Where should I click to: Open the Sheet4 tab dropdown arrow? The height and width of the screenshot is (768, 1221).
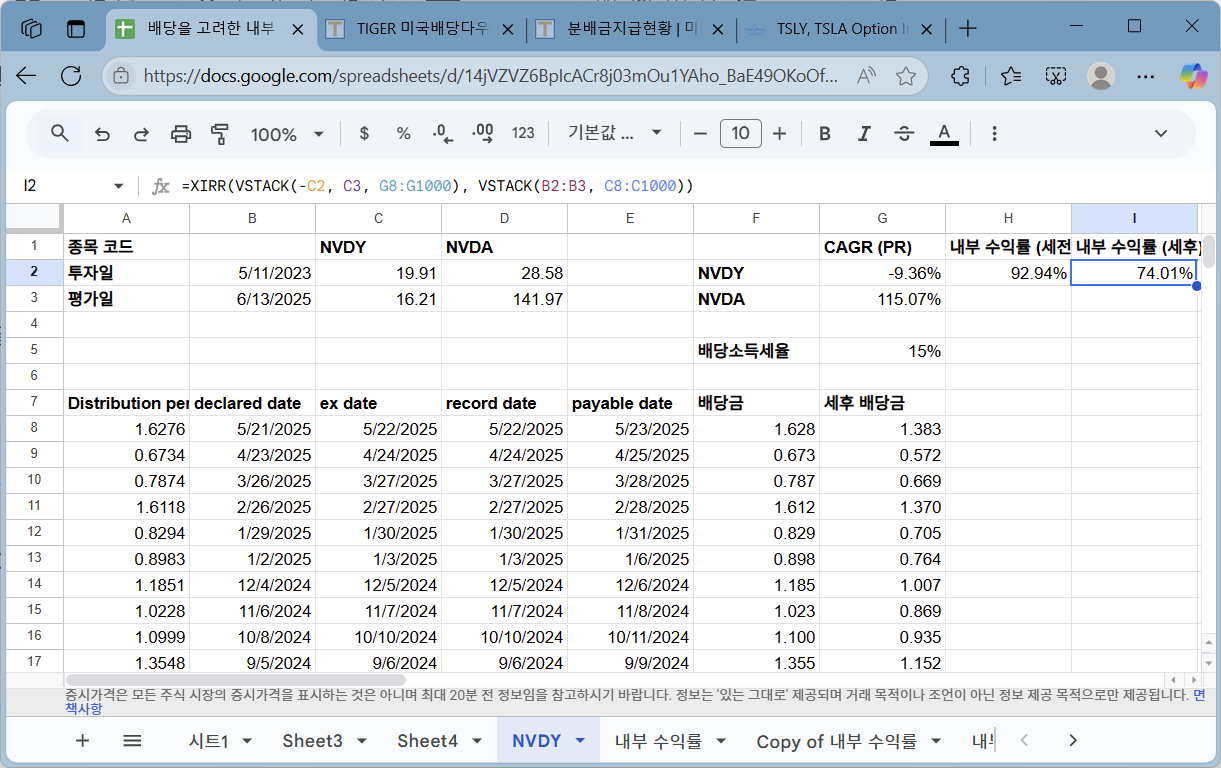tap(476, 741)
